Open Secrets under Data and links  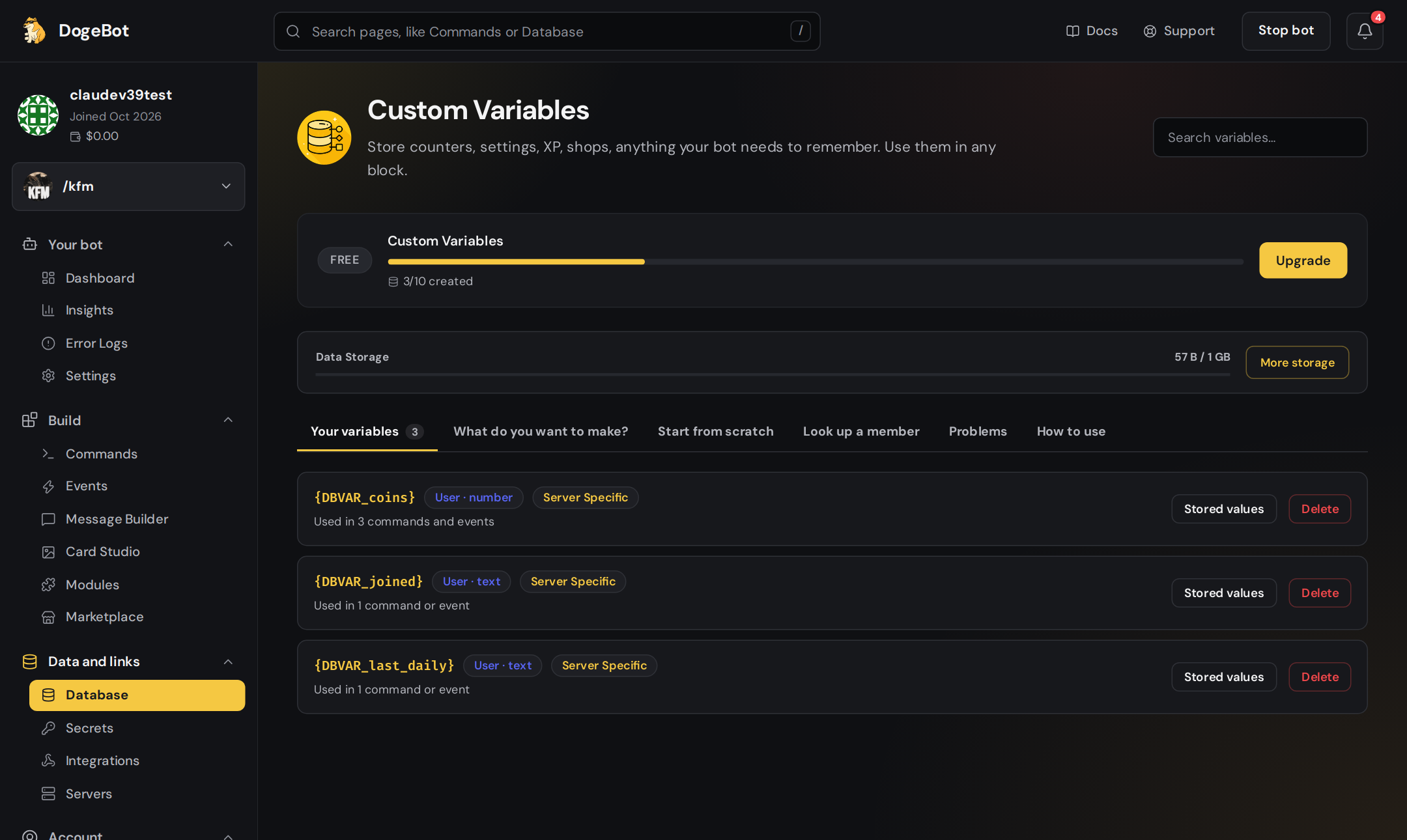pos(89,728)
